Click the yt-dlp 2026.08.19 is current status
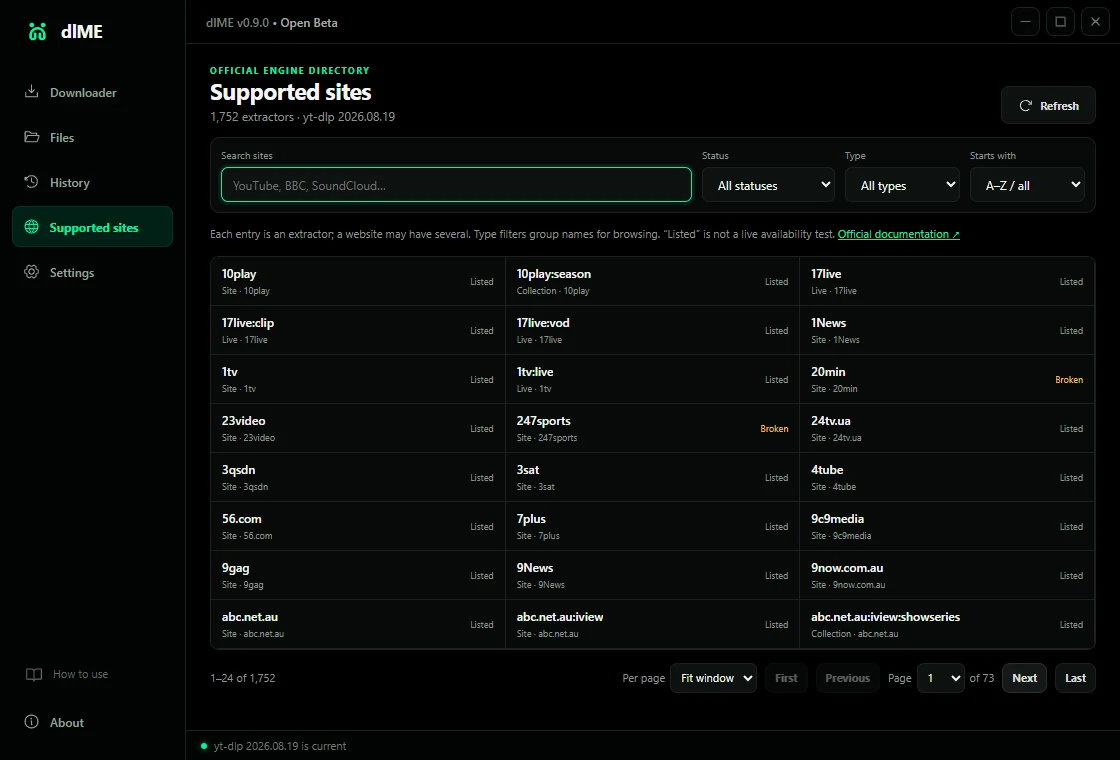 point(280,746)
